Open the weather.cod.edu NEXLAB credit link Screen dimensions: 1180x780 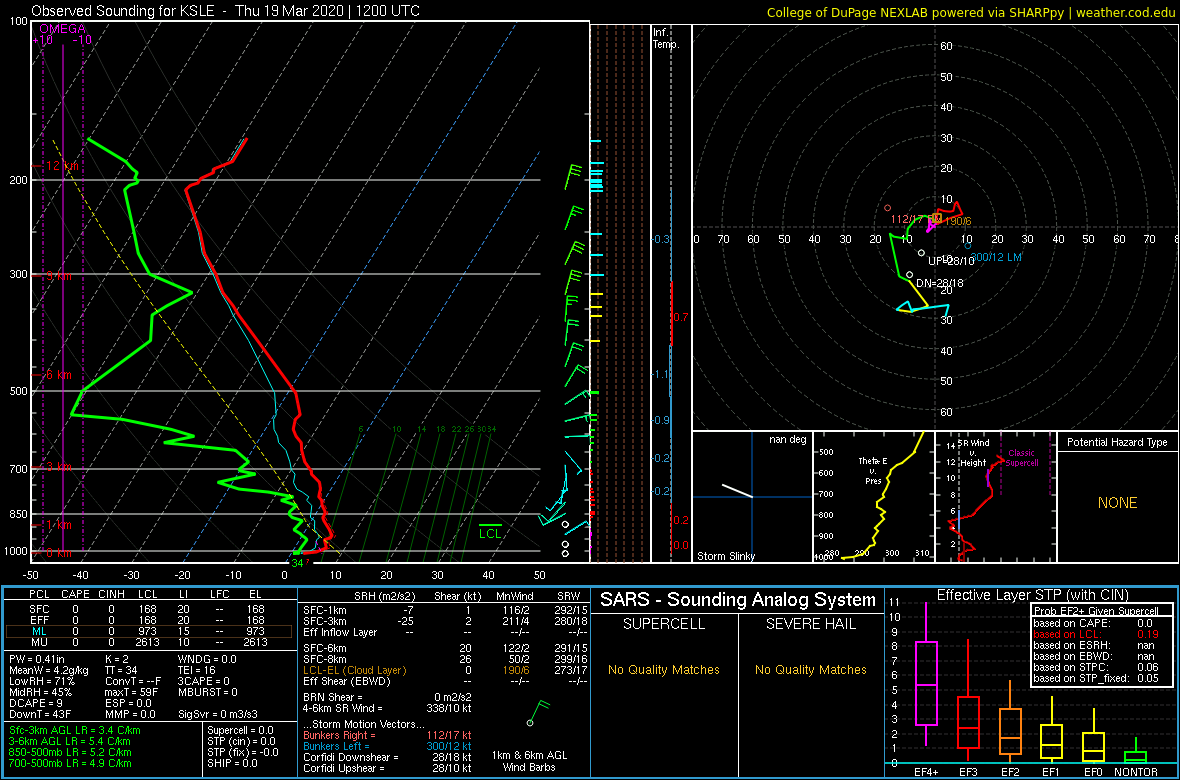(x=971, y=12)
